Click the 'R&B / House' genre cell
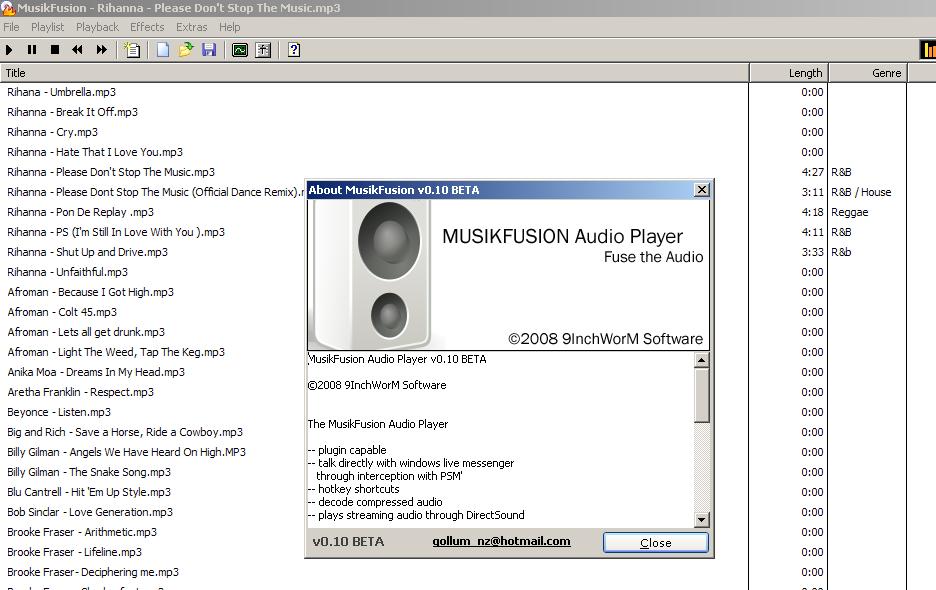 [861, 192]
